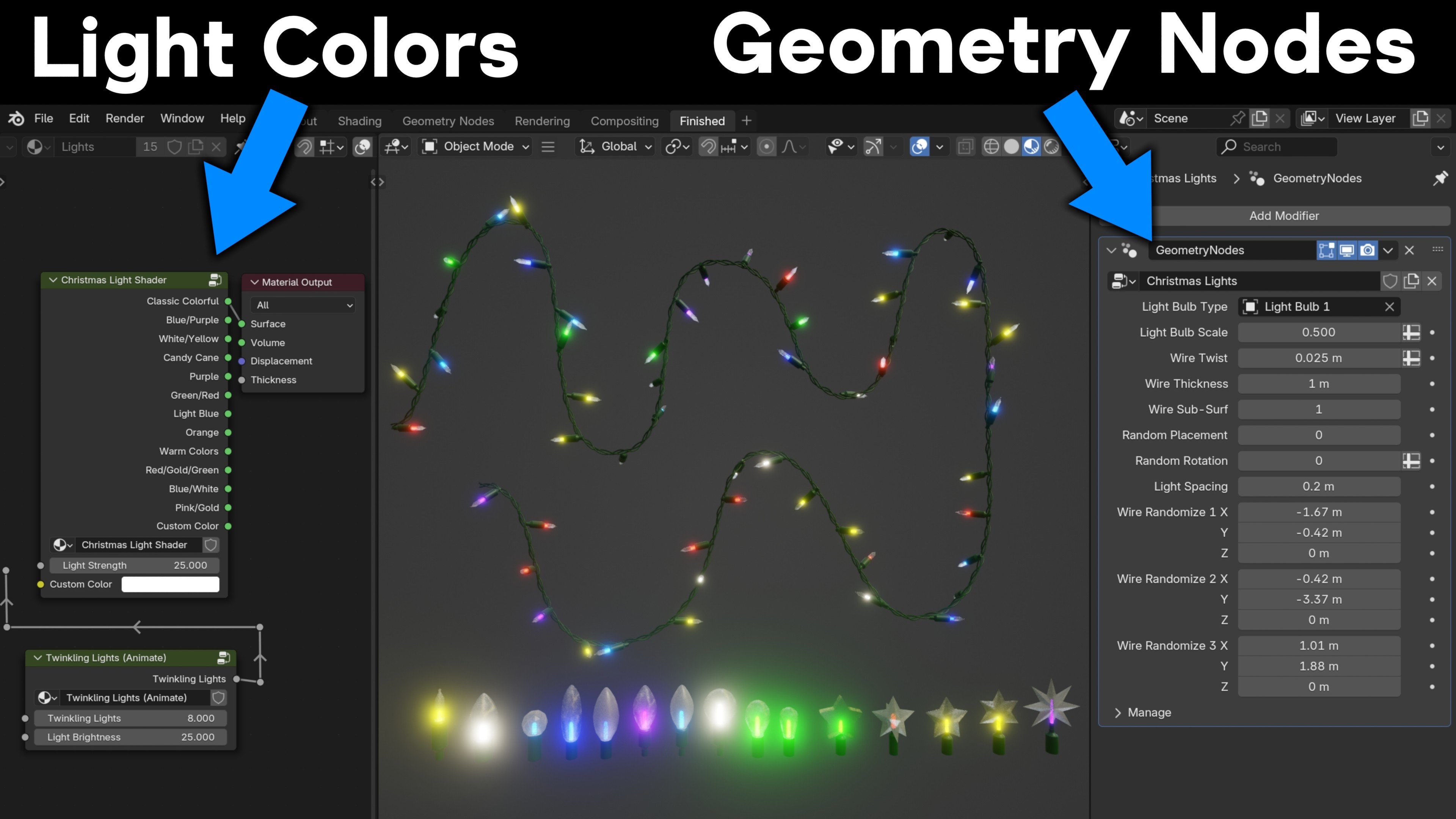Click the Blender logo icon
Image resolution: width=1456 pixels, height=819 pixels.
pos(16,118)
